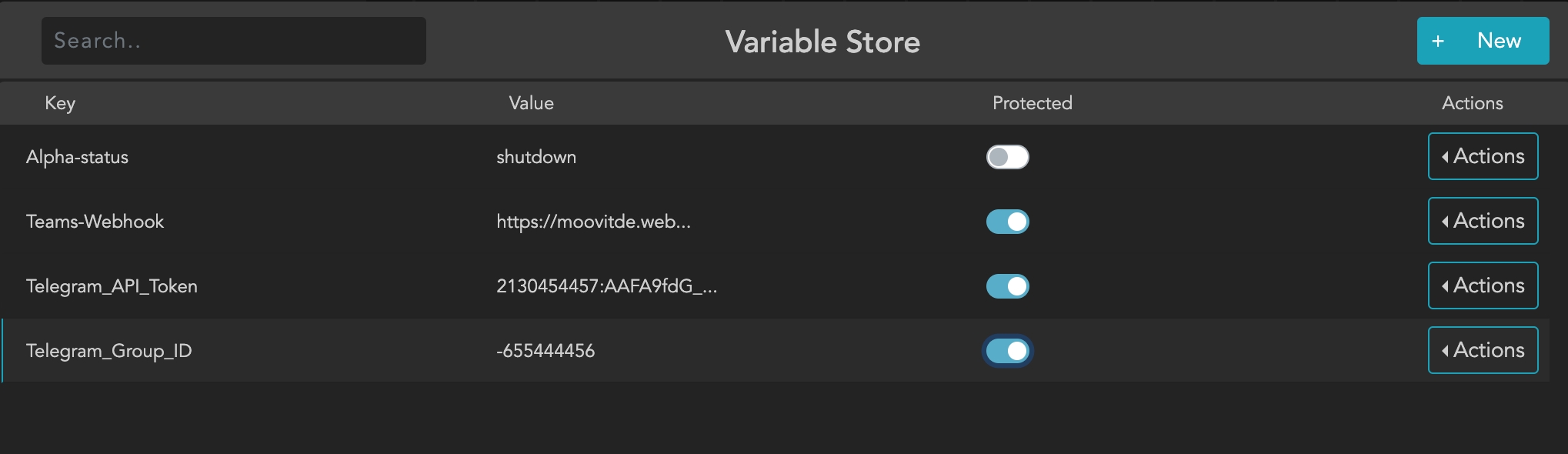Focus the Search input field
The width and height of the screenshot is (1568, 454).
[x=233, y=41]
